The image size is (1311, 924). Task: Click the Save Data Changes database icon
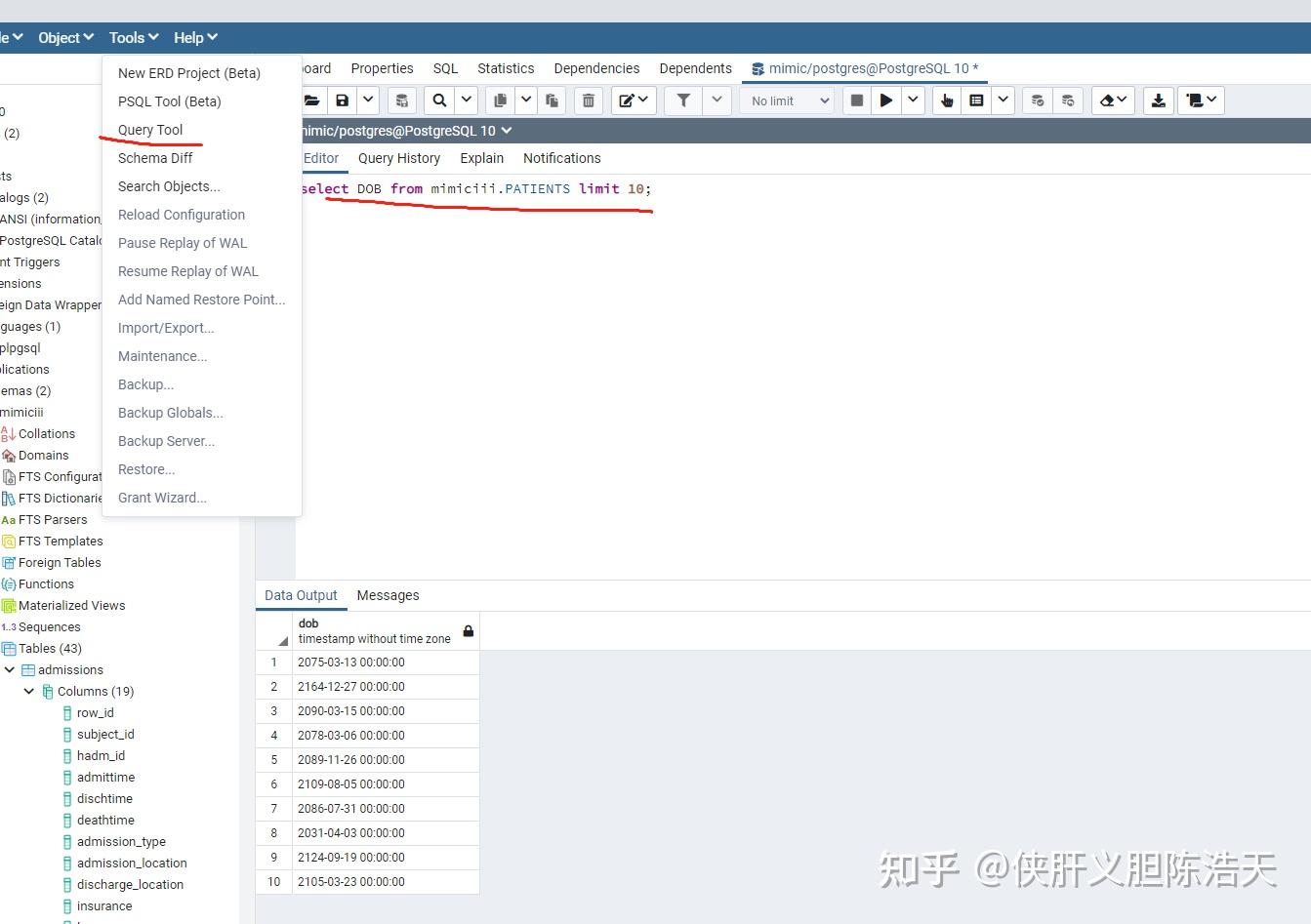401,100
